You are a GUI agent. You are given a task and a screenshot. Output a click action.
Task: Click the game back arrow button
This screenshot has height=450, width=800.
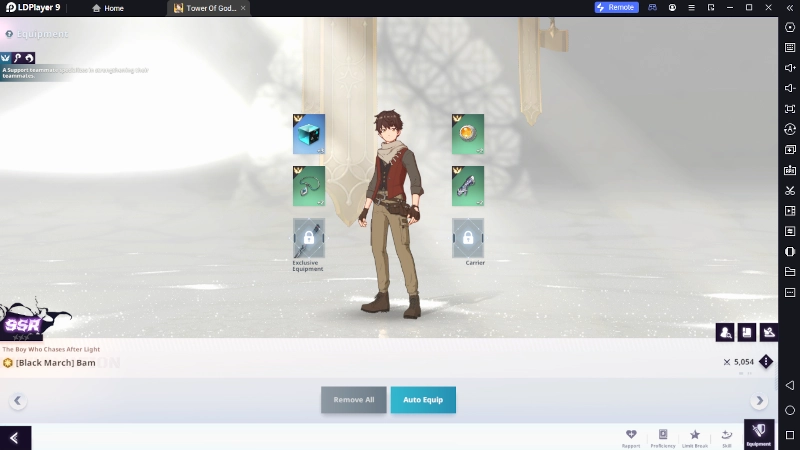[15, 438]
